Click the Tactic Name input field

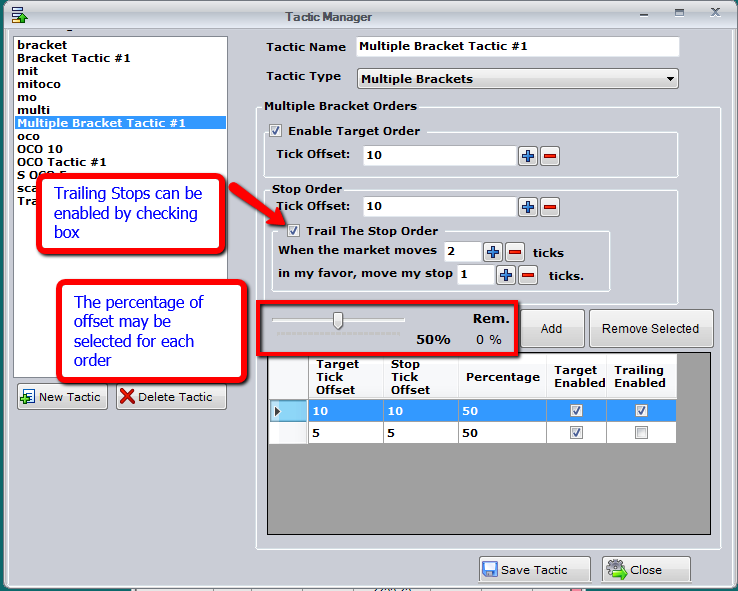coord(517,47)
